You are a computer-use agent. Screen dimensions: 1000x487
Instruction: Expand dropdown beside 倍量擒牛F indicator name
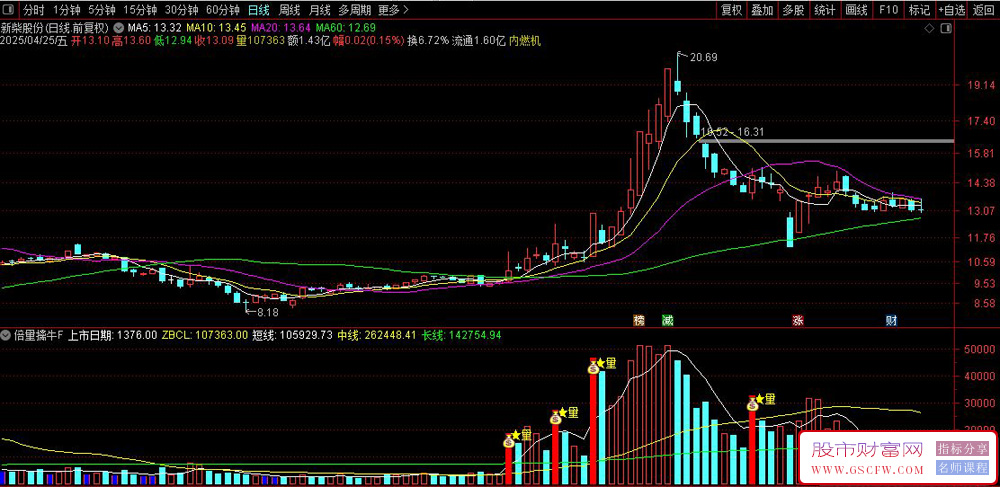click(x=7, y=335)
